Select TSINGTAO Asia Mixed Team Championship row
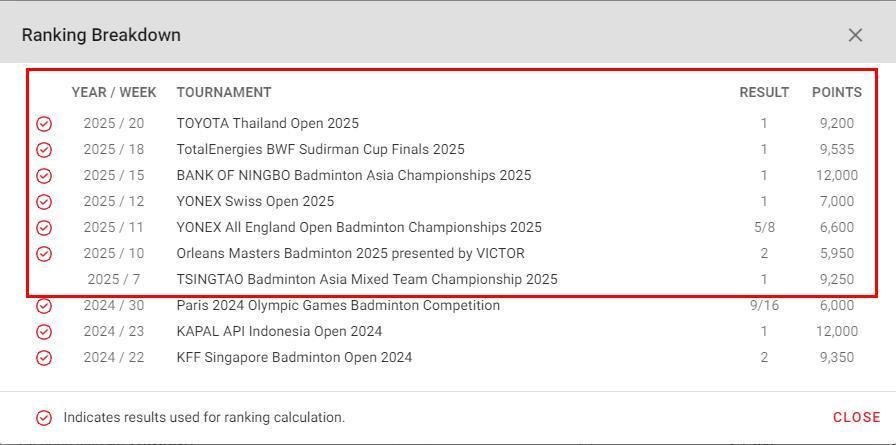Image resolution: width=896 pixels, height=445 pixels. 367,279
